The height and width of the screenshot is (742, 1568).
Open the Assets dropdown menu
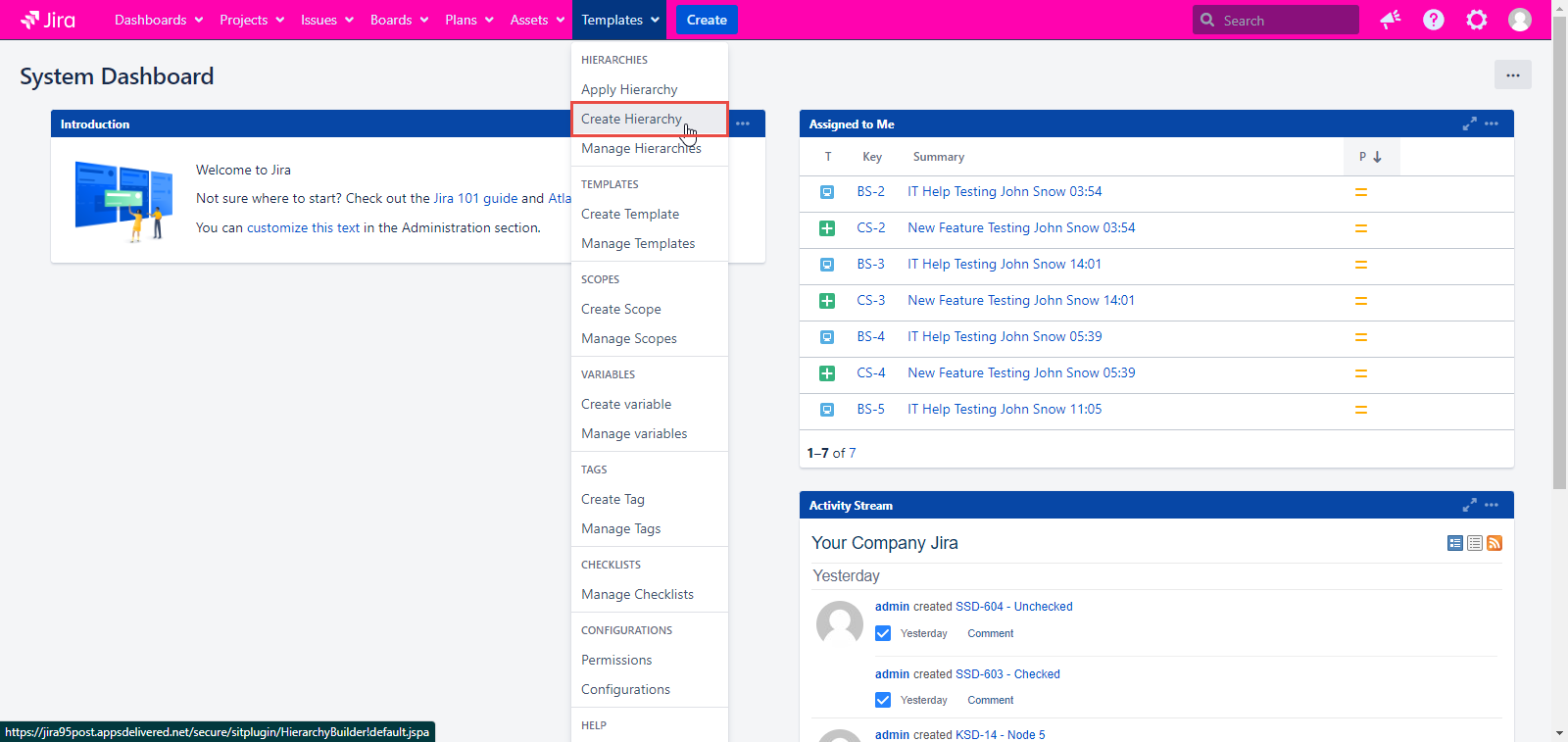point(537,20)
